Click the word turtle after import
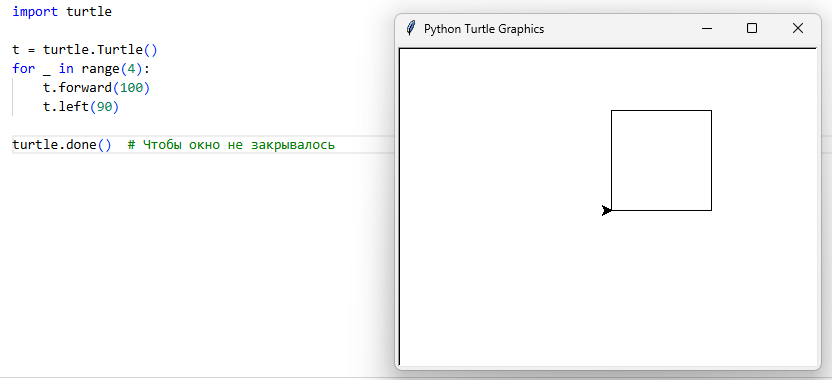This screenshot has height=380, width=832. click(x=89, y=12)
